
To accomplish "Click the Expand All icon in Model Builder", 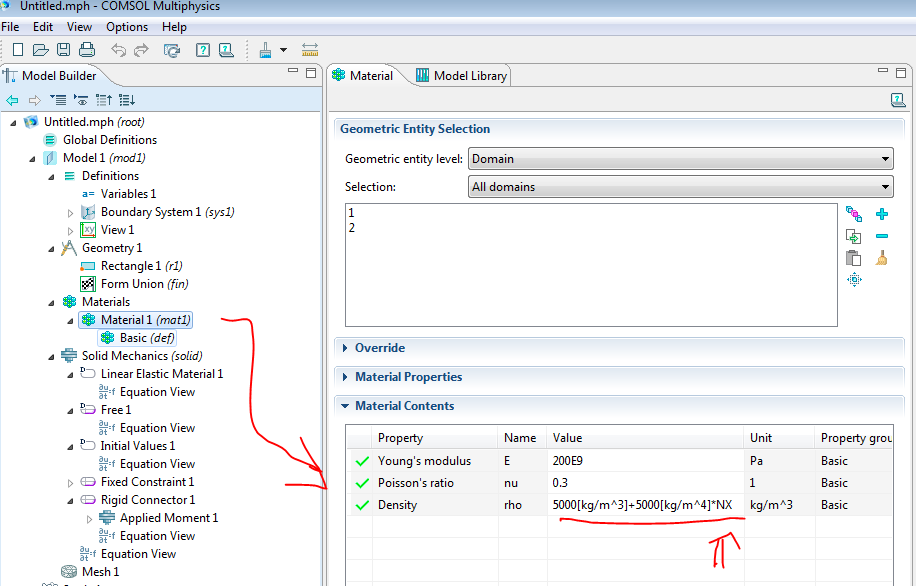I will click(x=58, y=100).
